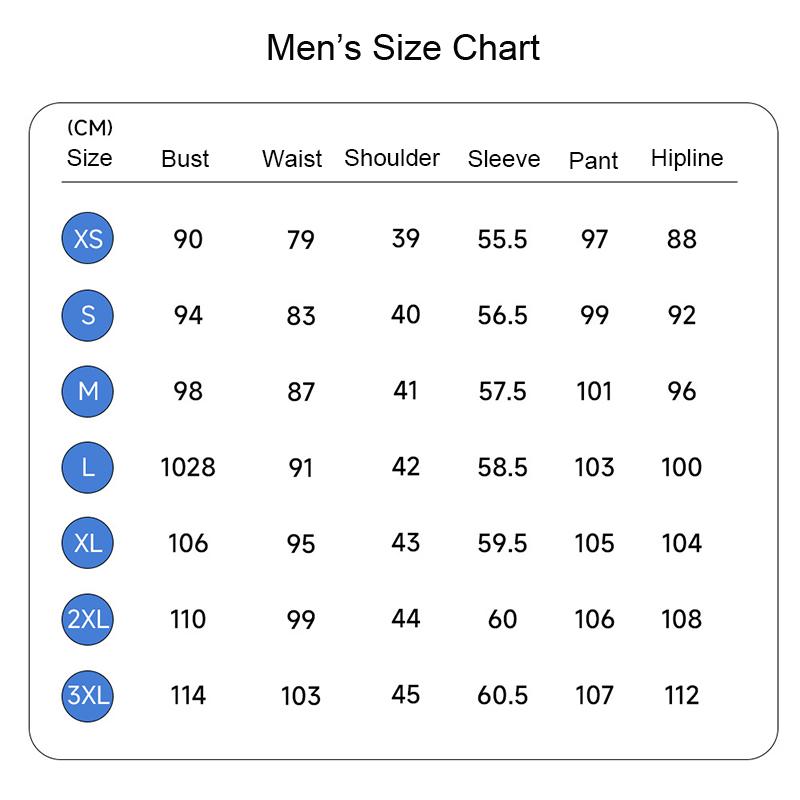Click the 55.5 sleeve value for XS
The width and height of the screenshot is (800, 800).
tap(502, 239)
